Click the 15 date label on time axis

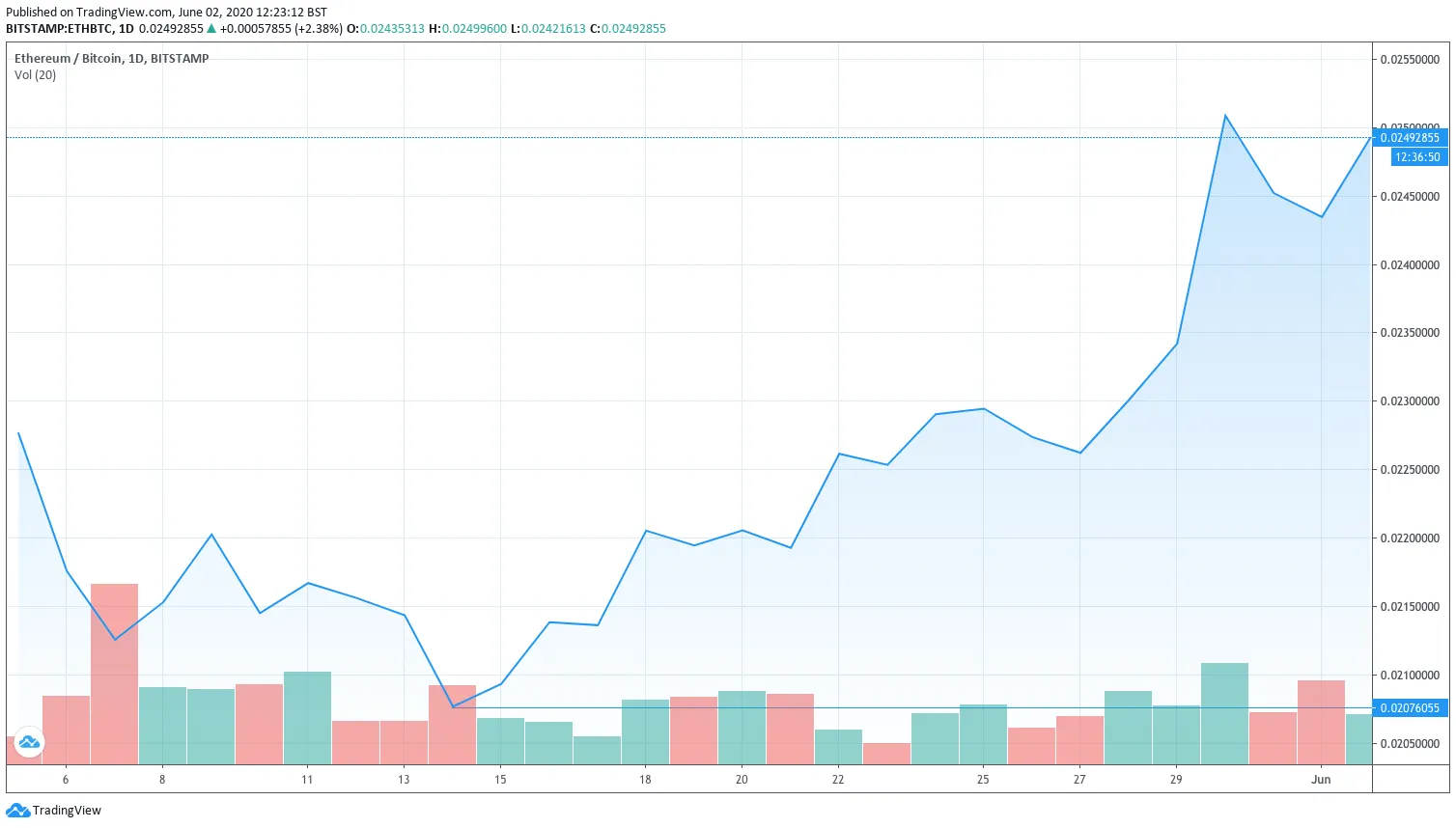point(500,780)
